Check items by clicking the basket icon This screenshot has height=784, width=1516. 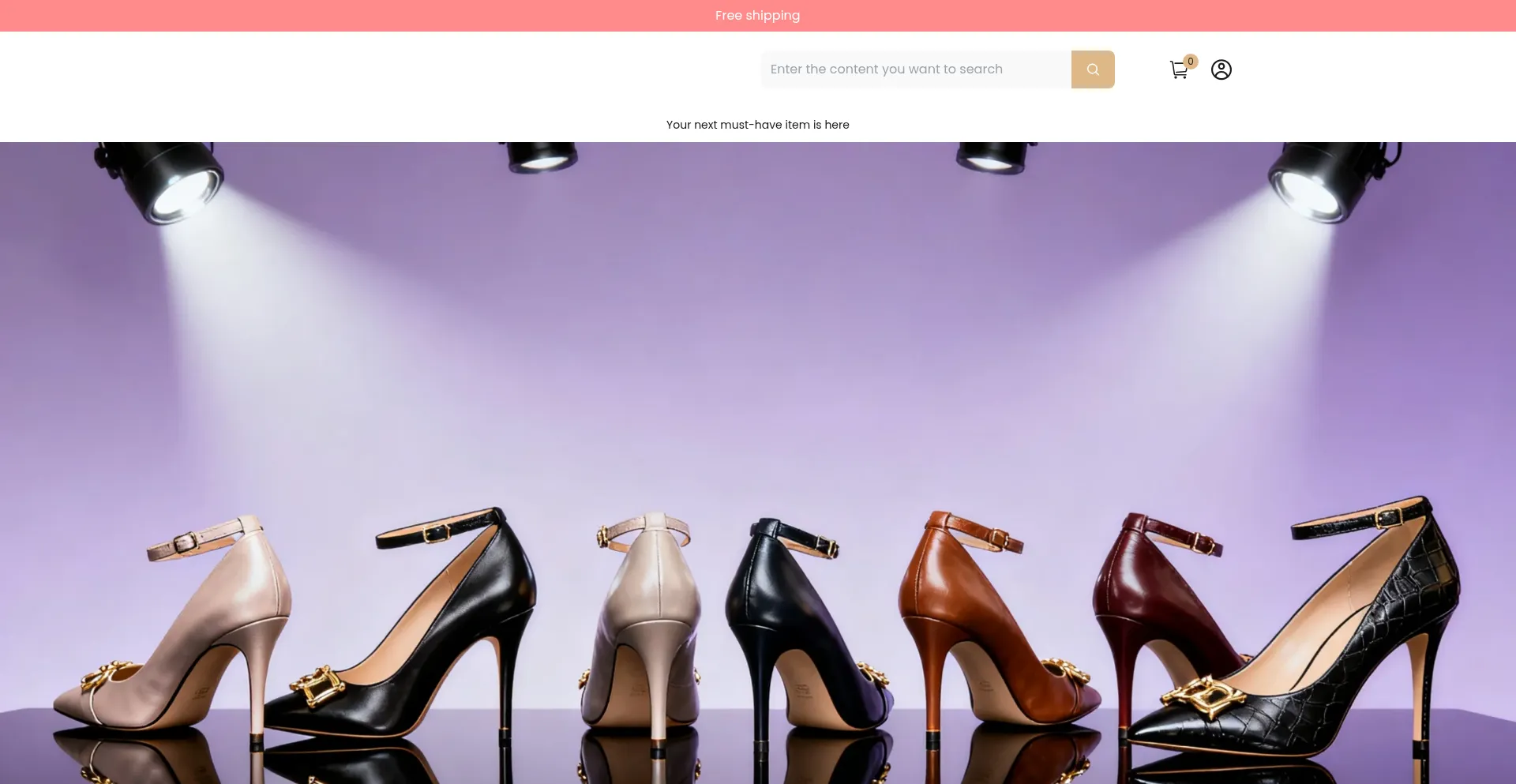coord(1179,69)
